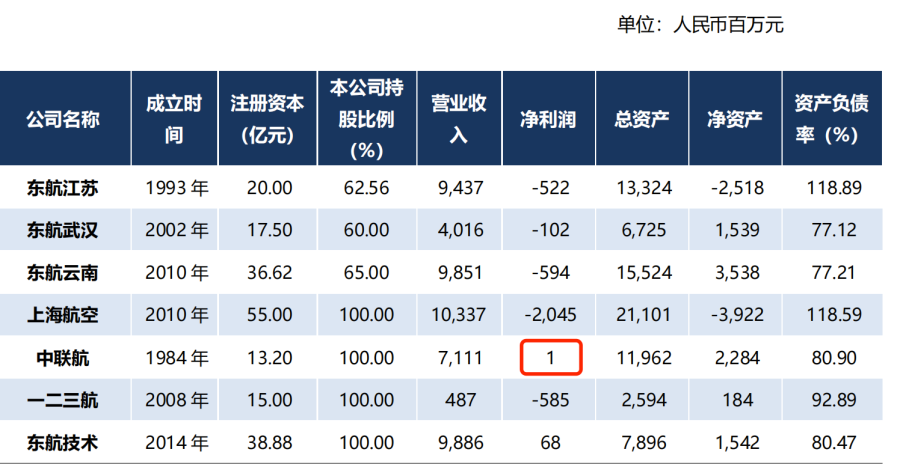Select the 注册资本 (亿元) header cell
The image size is (900, 476).
pos(266,120)
